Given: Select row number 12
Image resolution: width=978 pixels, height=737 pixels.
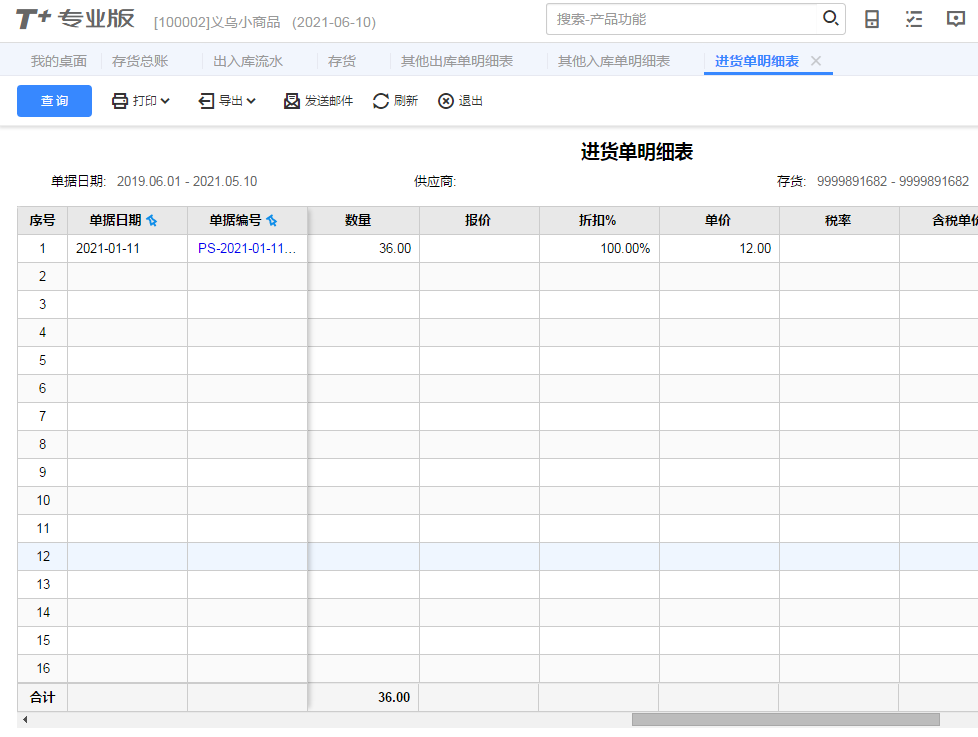Looking at the screenshot, I should tap(42, 556).
